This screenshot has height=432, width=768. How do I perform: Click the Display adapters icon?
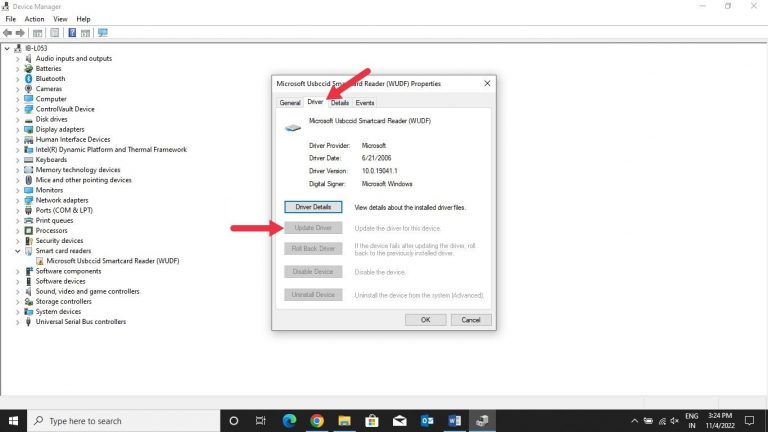click(x=28, y=129)
